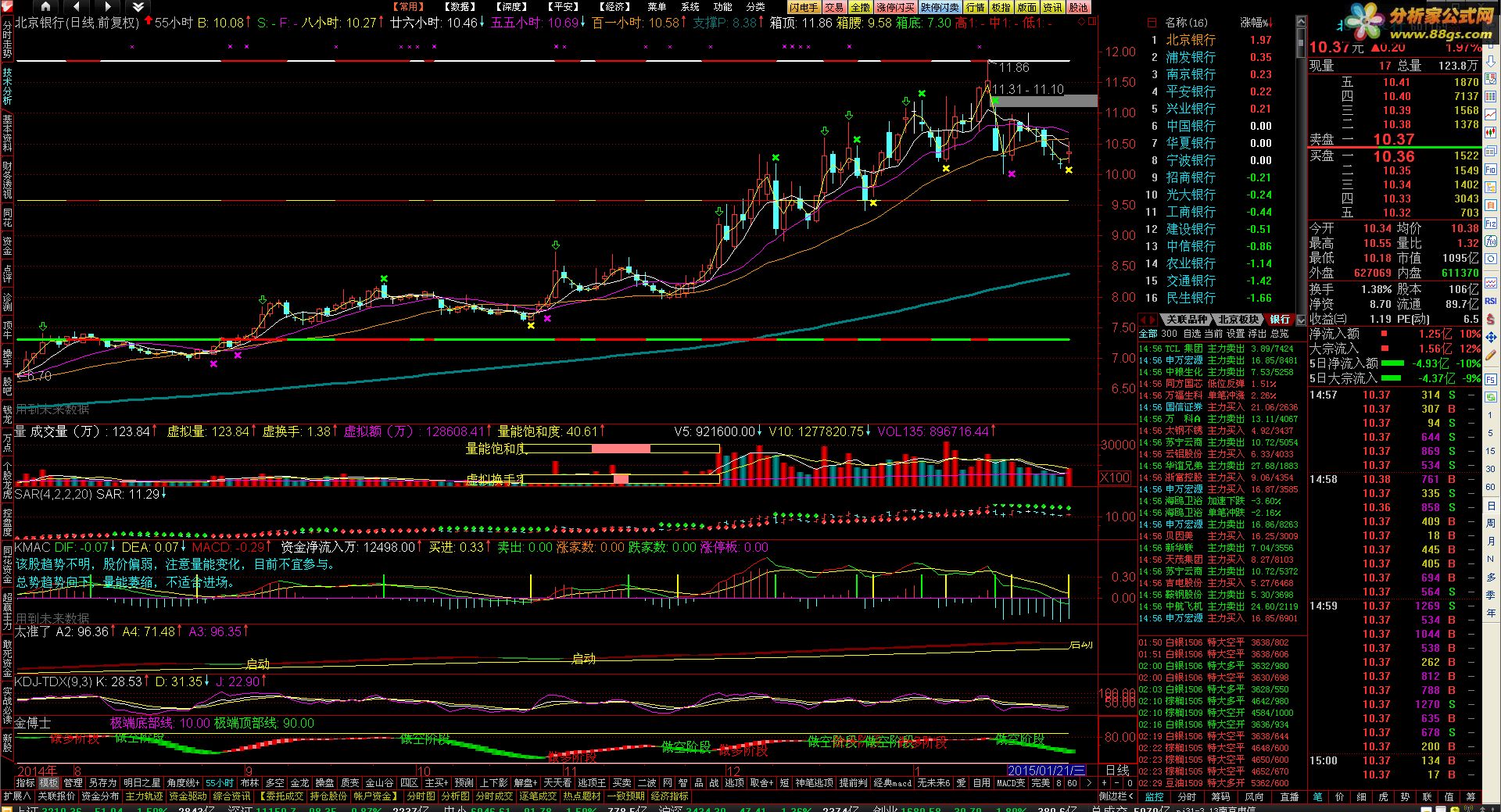
Task: Switch the side panel to 筹码
Action: click(1220, 796)
